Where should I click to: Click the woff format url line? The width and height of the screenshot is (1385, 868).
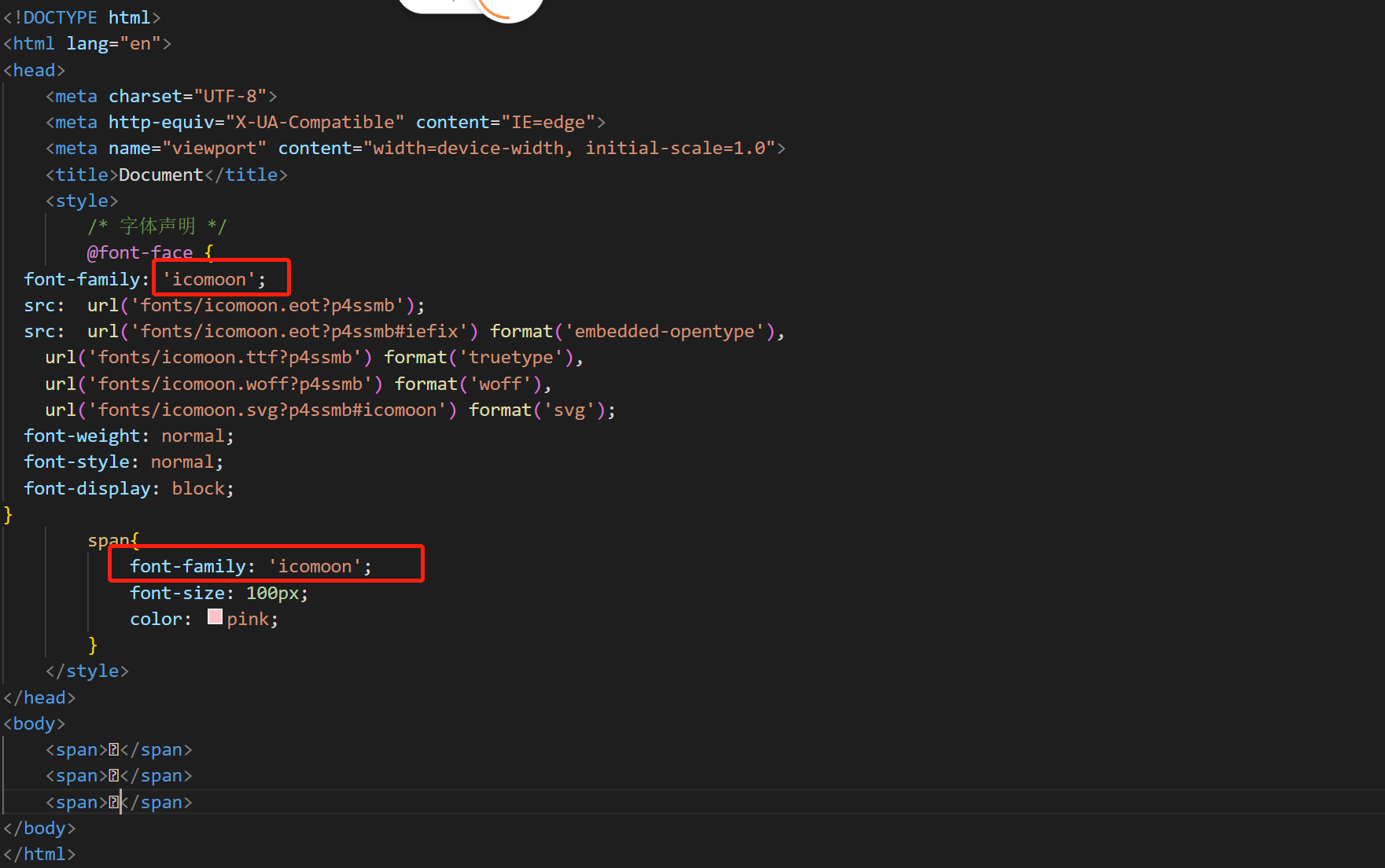click(298, 384)
